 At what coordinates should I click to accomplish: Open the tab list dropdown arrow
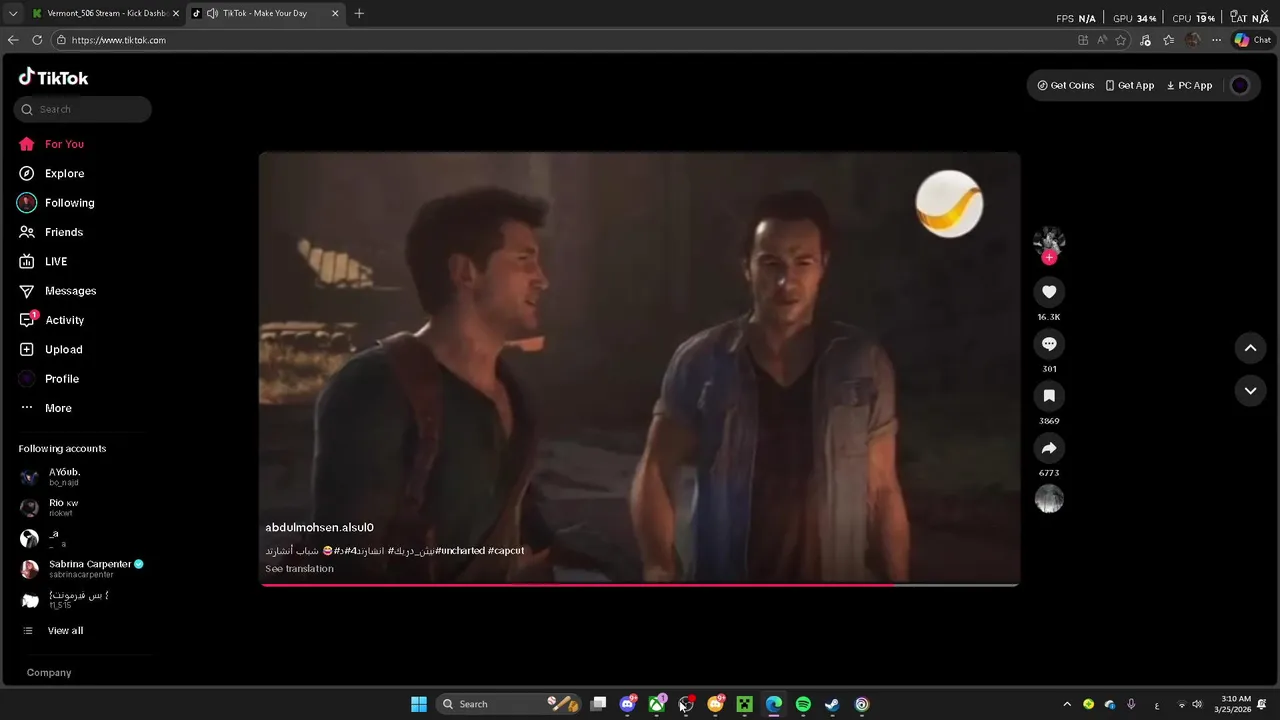coord(13,13)
